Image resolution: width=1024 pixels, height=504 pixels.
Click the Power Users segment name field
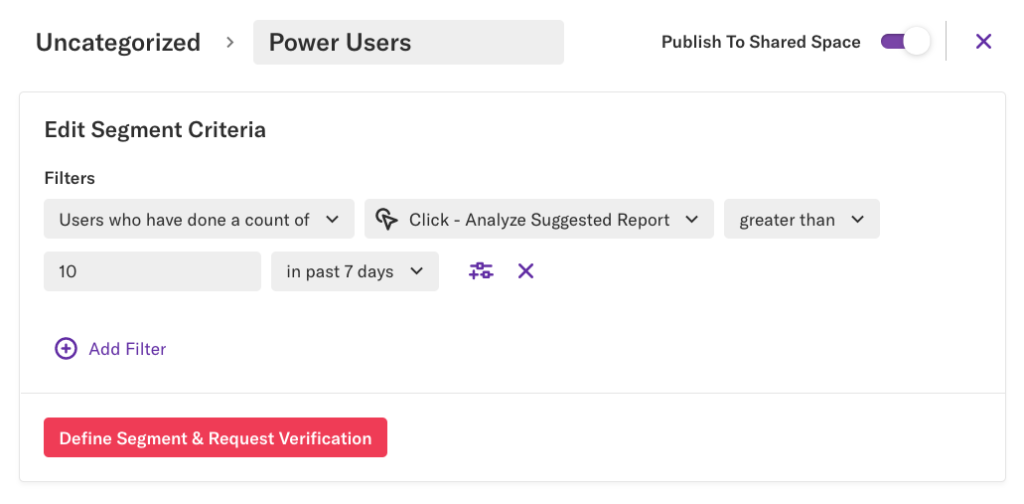point(407,43)
